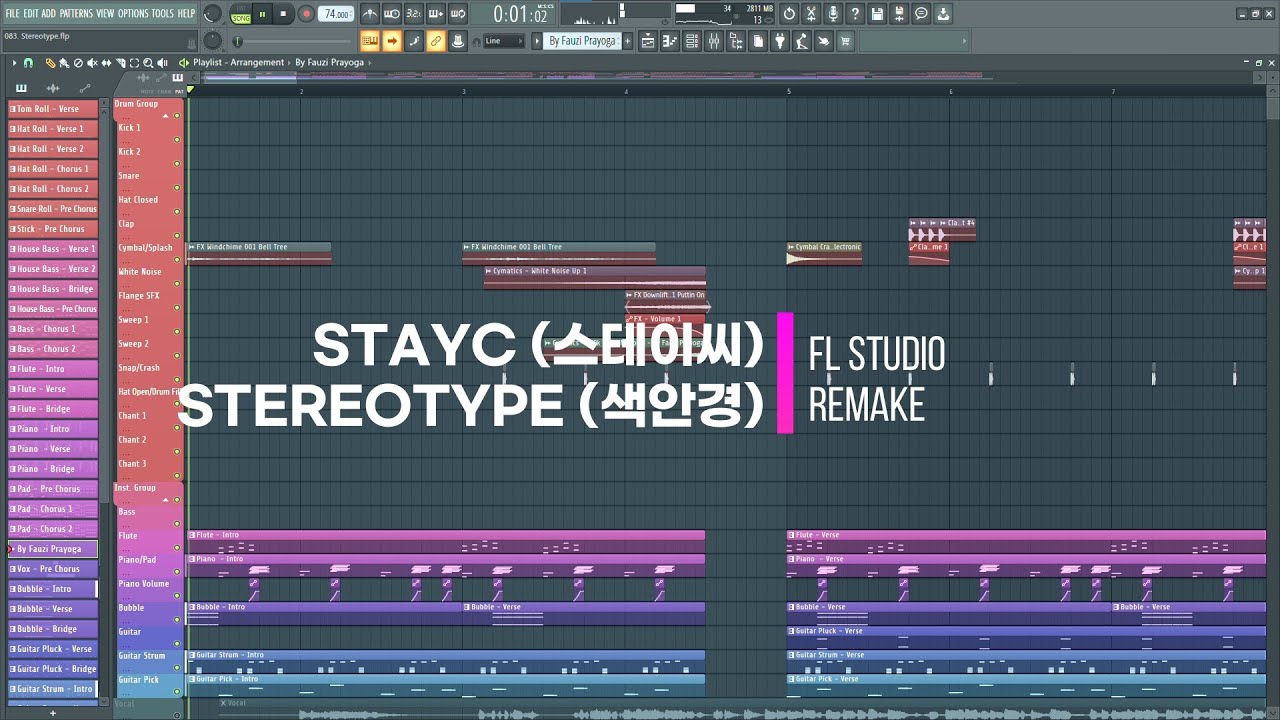The height and width of the screenshot is (720, 1280).
Task: Open the By Fauzi Prayoga pattern selector
Action: (583, 41)
